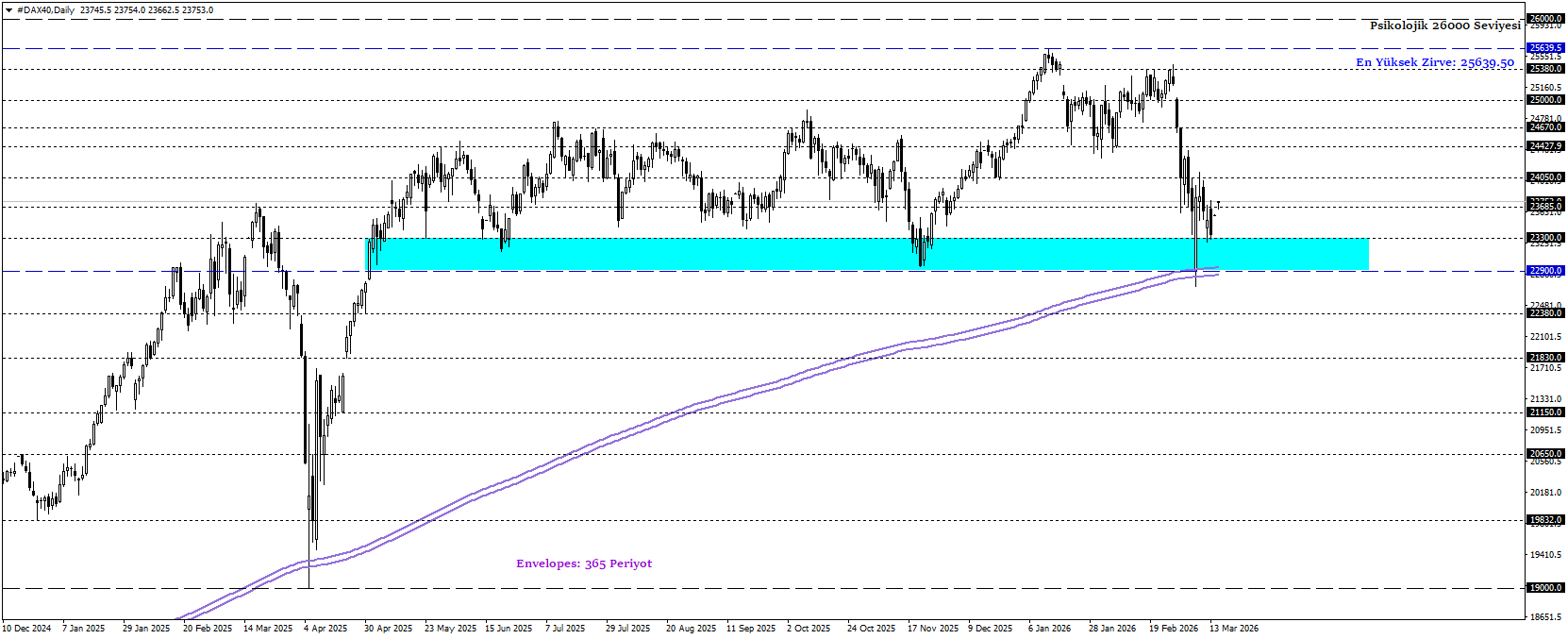This screenshot has width=1568, height=639.
Task: Select the 20650.0 price level tag
Action: point(1545,454)
